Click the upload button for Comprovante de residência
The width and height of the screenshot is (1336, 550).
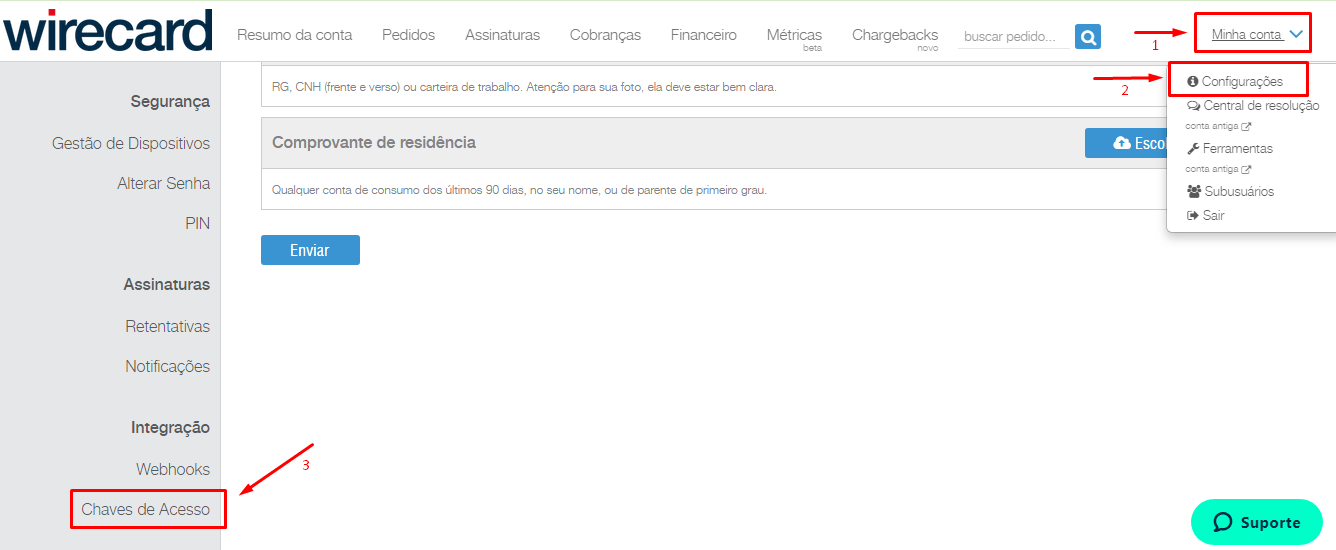[x=1126, y=143]
